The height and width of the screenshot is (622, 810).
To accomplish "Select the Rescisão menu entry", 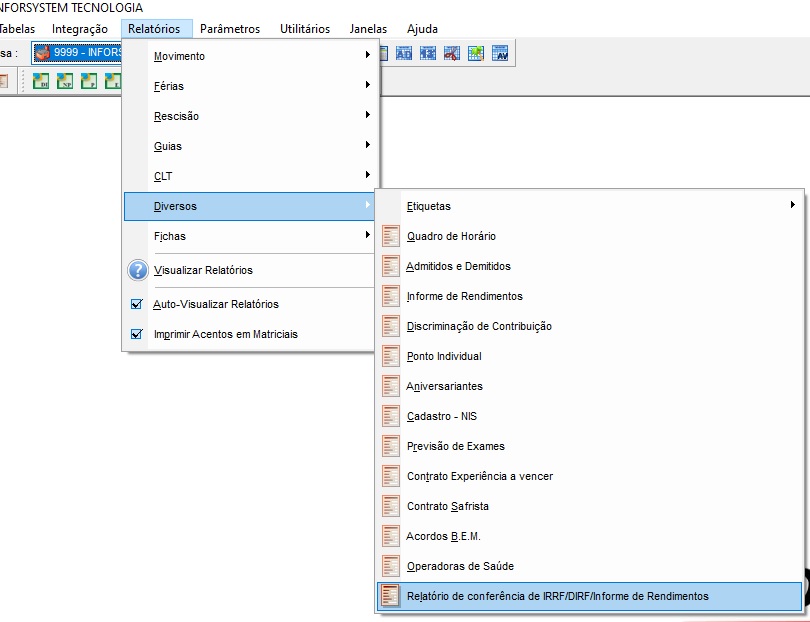I will click(249, 116).
